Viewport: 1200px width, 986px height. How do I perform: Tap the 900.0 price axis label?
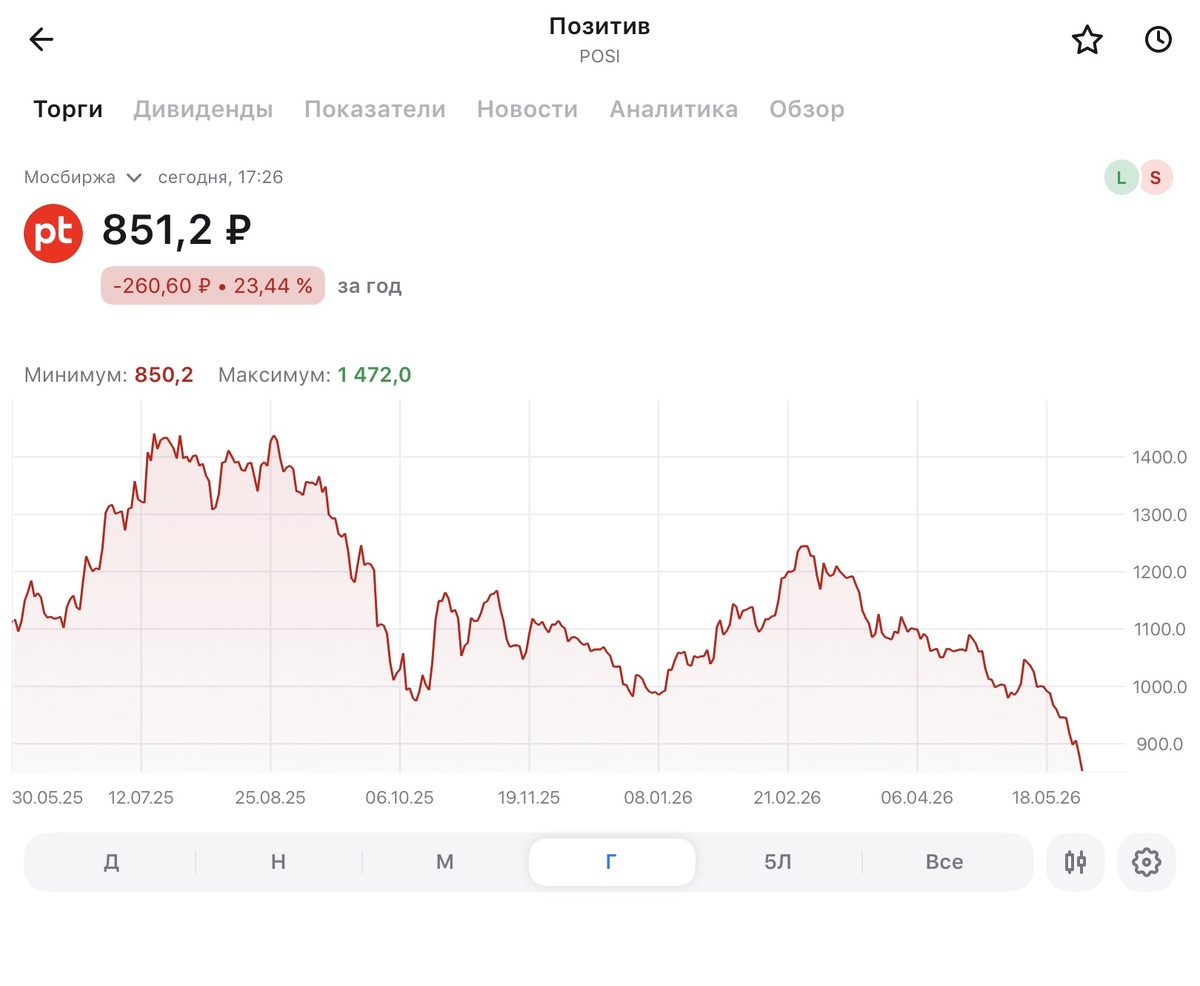click(1160, 744)
